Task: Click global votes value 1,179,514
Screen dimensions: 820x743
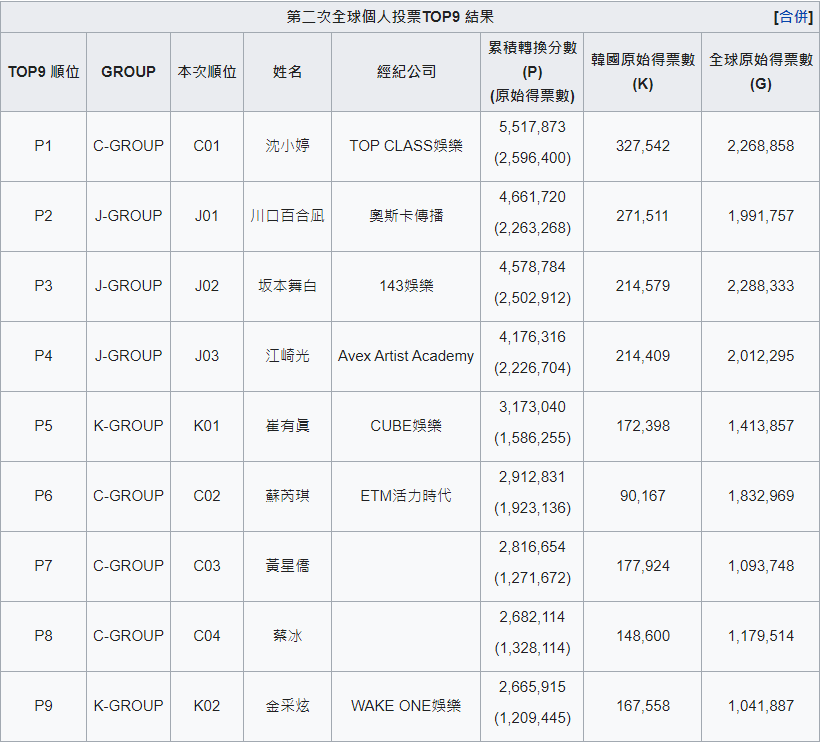Action: [761, 636]
